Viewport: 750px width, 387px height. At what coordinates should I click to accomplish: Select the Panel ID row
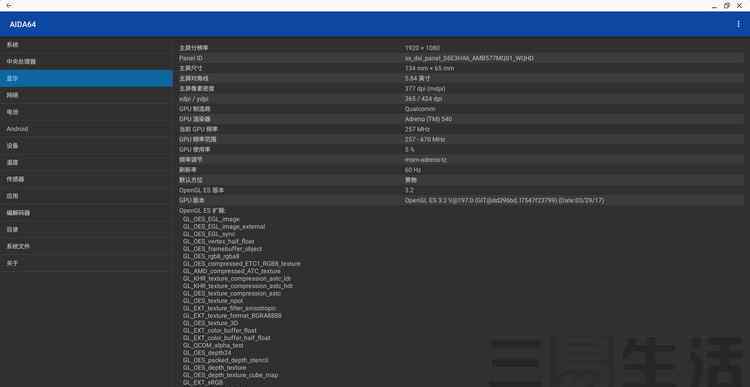pos(461,58)
